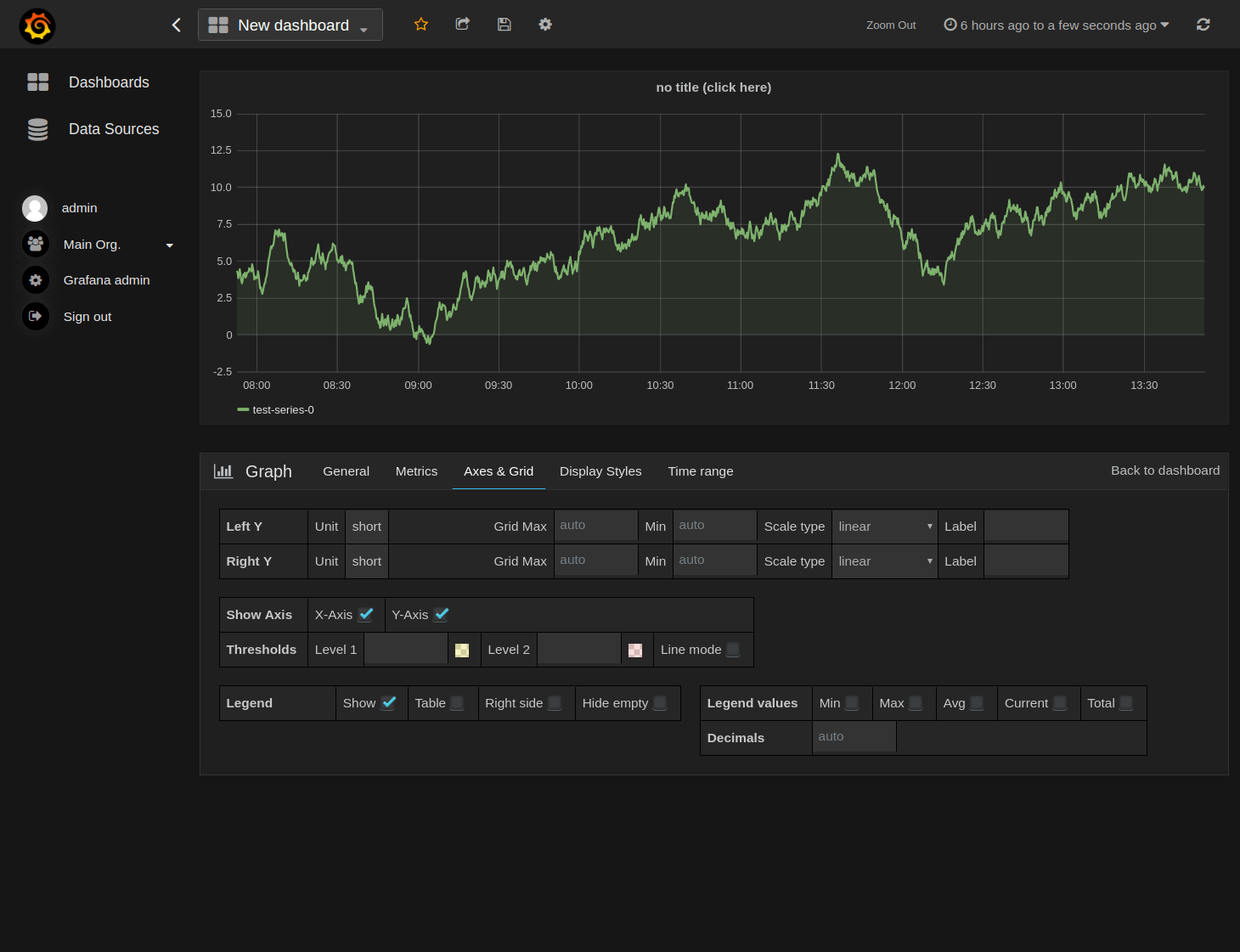Disable the X-Axis checkbox
This screenshot has width=1240, height=952.
[366, 614]
